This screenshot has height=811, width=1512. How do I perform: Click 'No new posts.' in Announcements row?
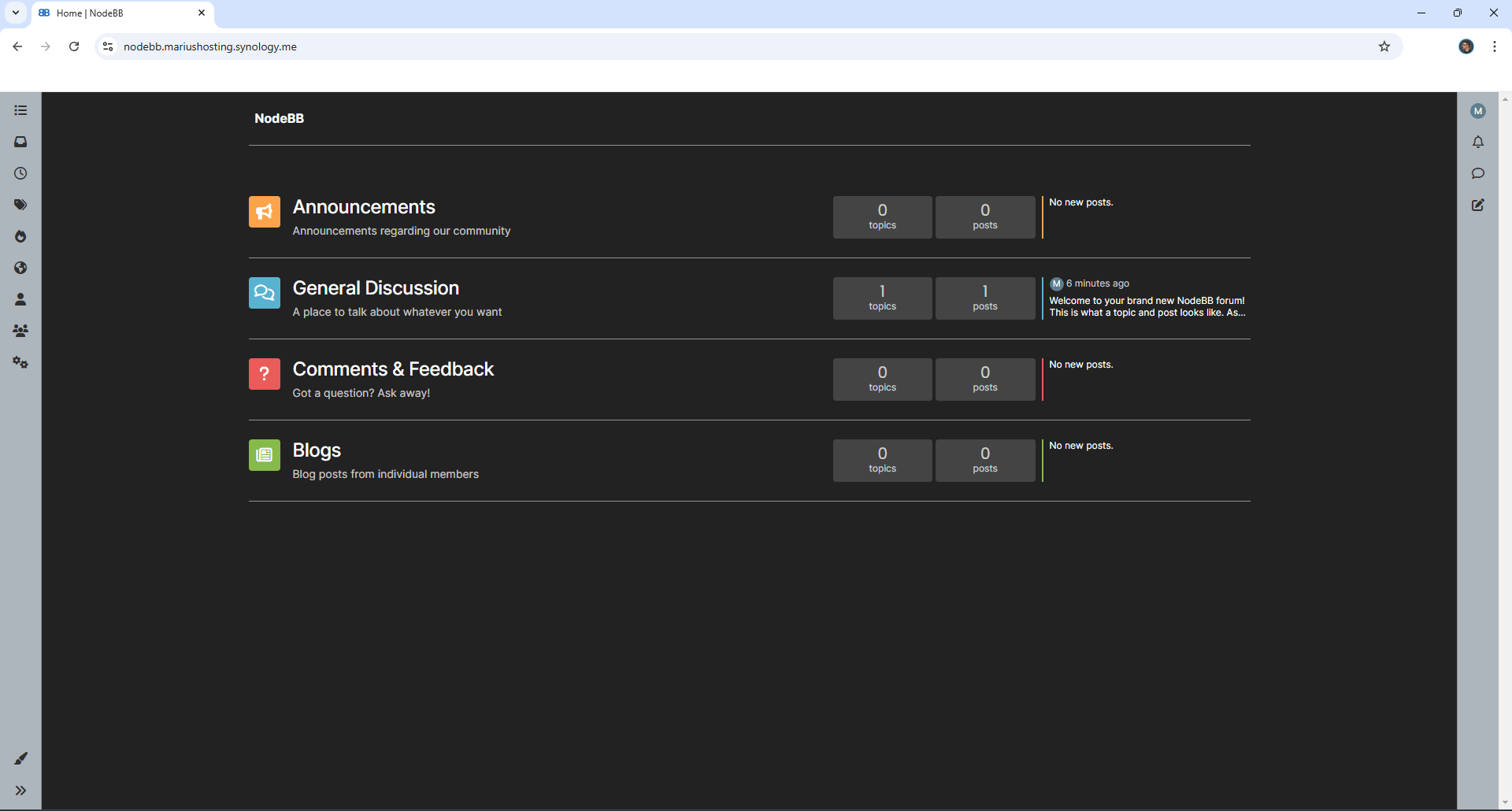click(x=1081, y=202)
